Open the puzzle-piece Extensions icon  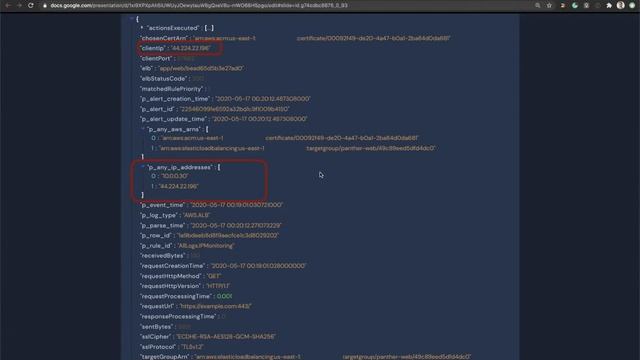pos(609,5)
